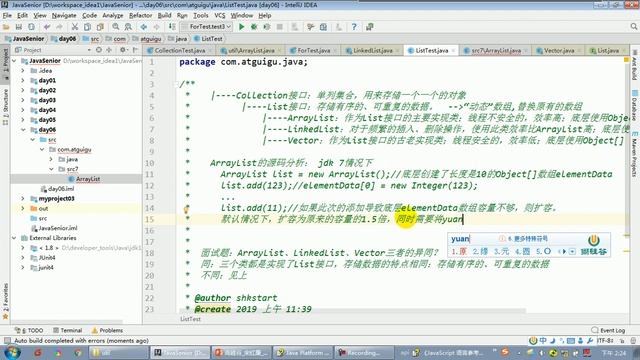Click Collapse All icon in Project panel
The width and height of the screenshot is (640, 360).
(109, 50)
